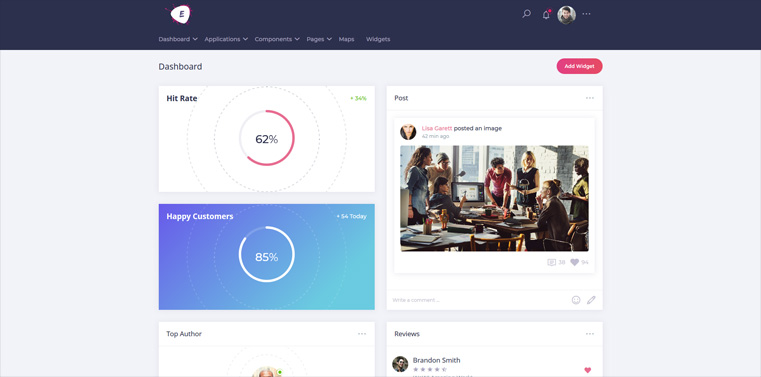
Task: Click the Add Widget button
Action: (579, 66)
